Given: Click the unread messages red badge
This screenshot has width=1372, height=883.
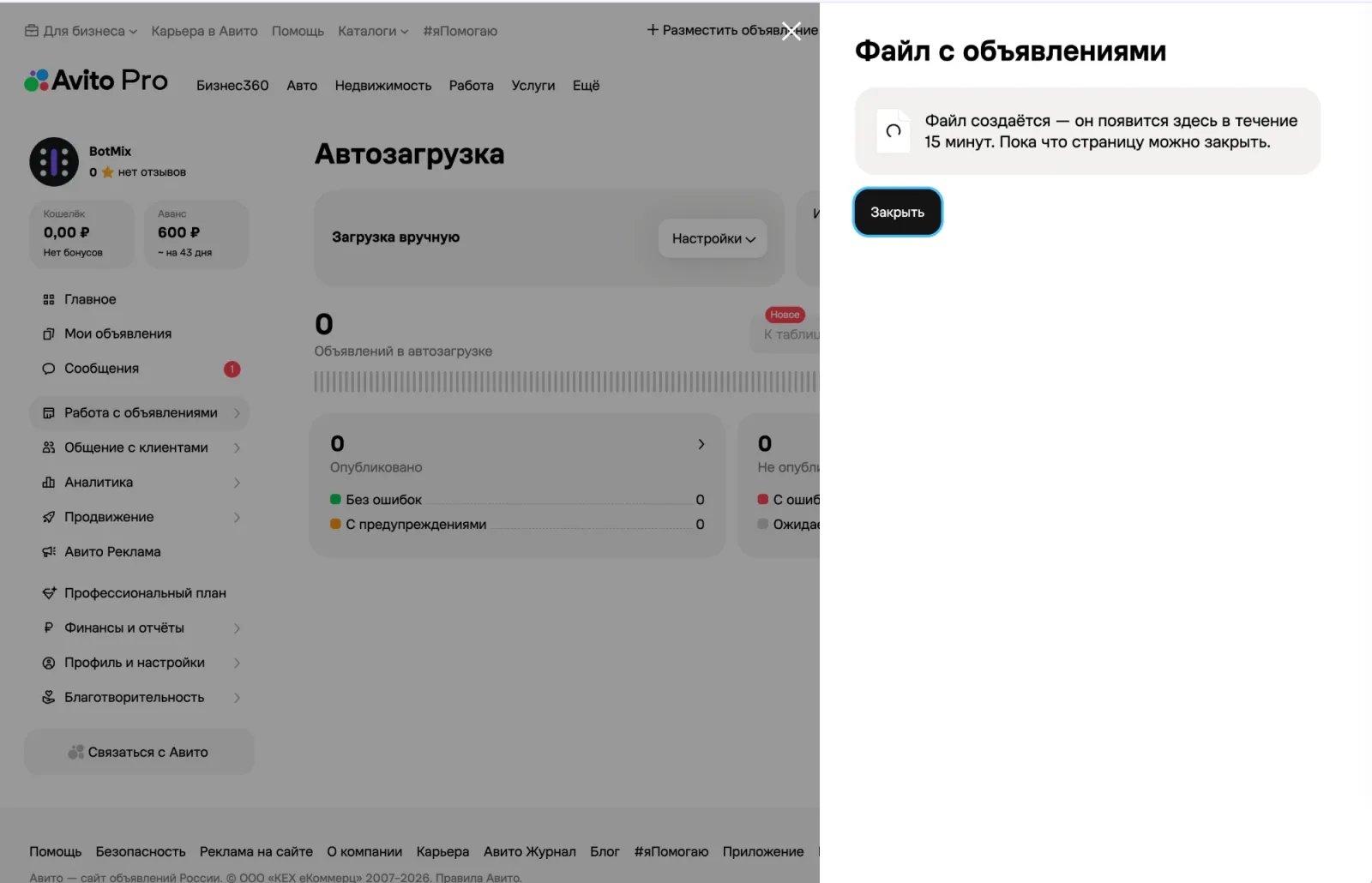Looking at the screenshot, I should click(x=232, y=369).
